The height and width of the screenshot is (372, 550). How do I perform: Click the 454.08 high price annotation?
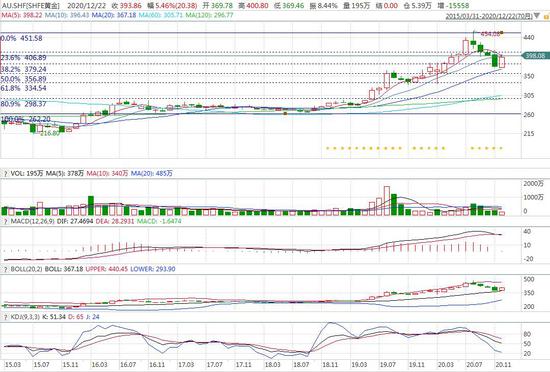490,34
